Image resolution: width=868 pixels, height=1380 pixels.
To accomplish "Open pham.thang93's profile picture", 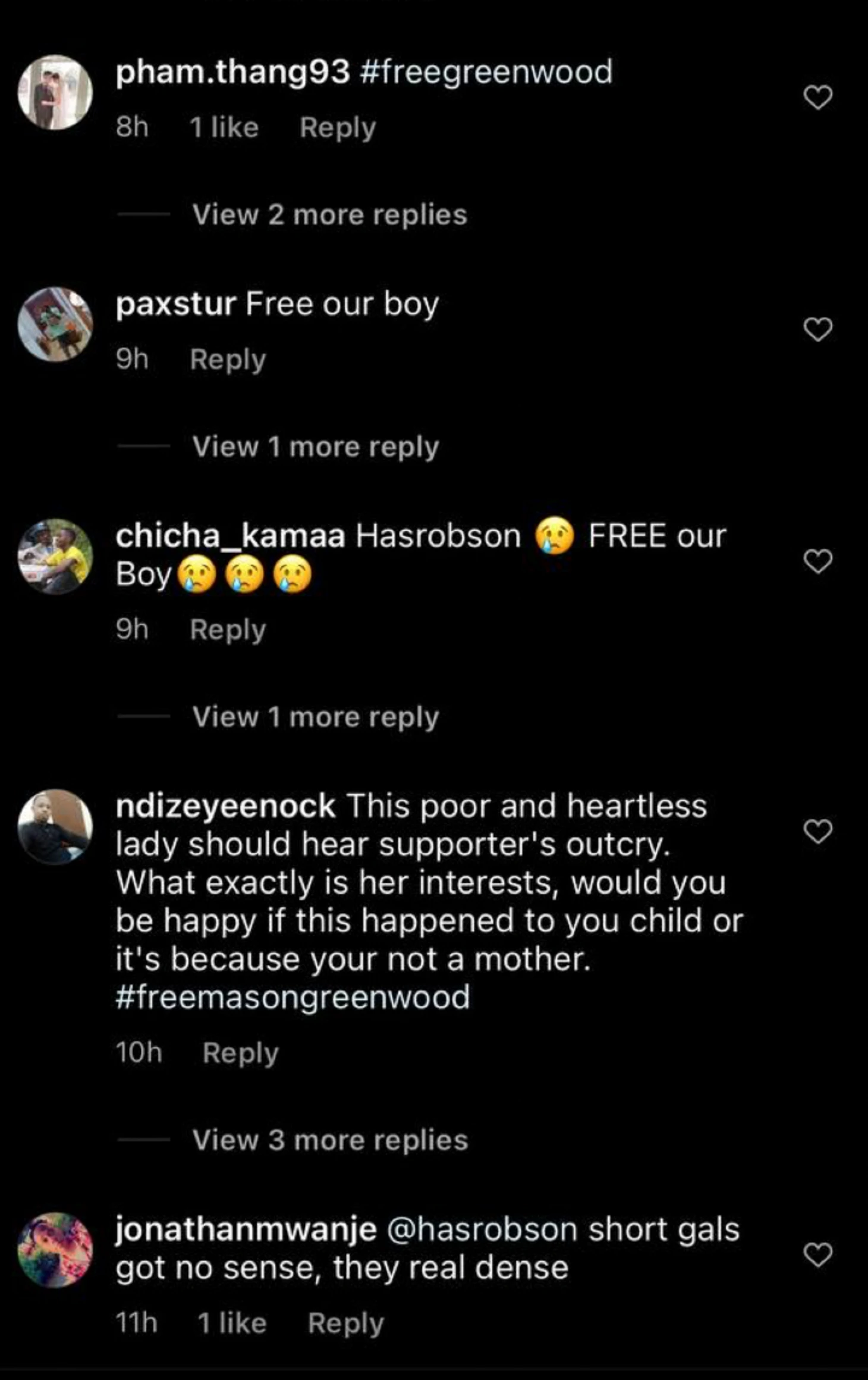I will [55, 92].
